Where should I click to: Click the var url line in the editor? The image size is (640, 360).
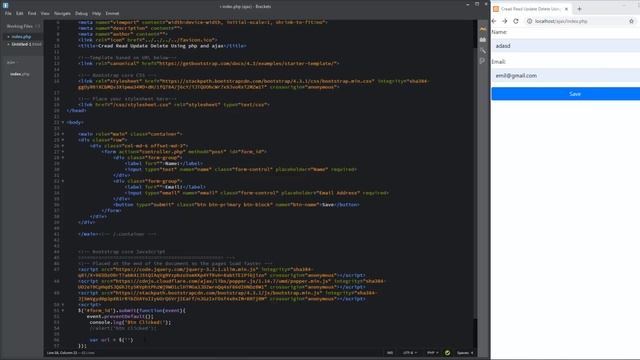[111, 340]
